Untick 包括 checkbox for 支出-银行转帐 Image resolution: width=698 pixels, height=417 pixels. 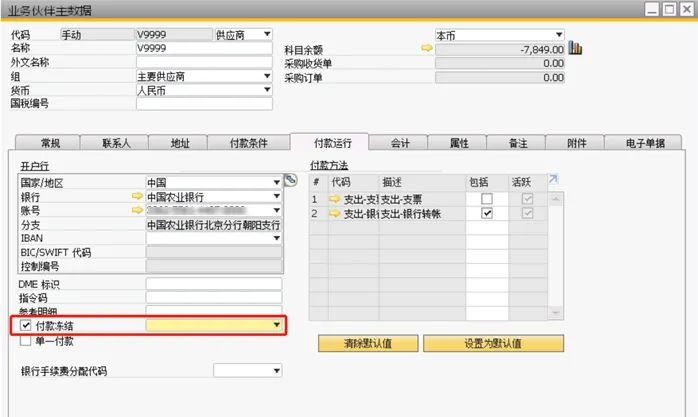[487, 213]
